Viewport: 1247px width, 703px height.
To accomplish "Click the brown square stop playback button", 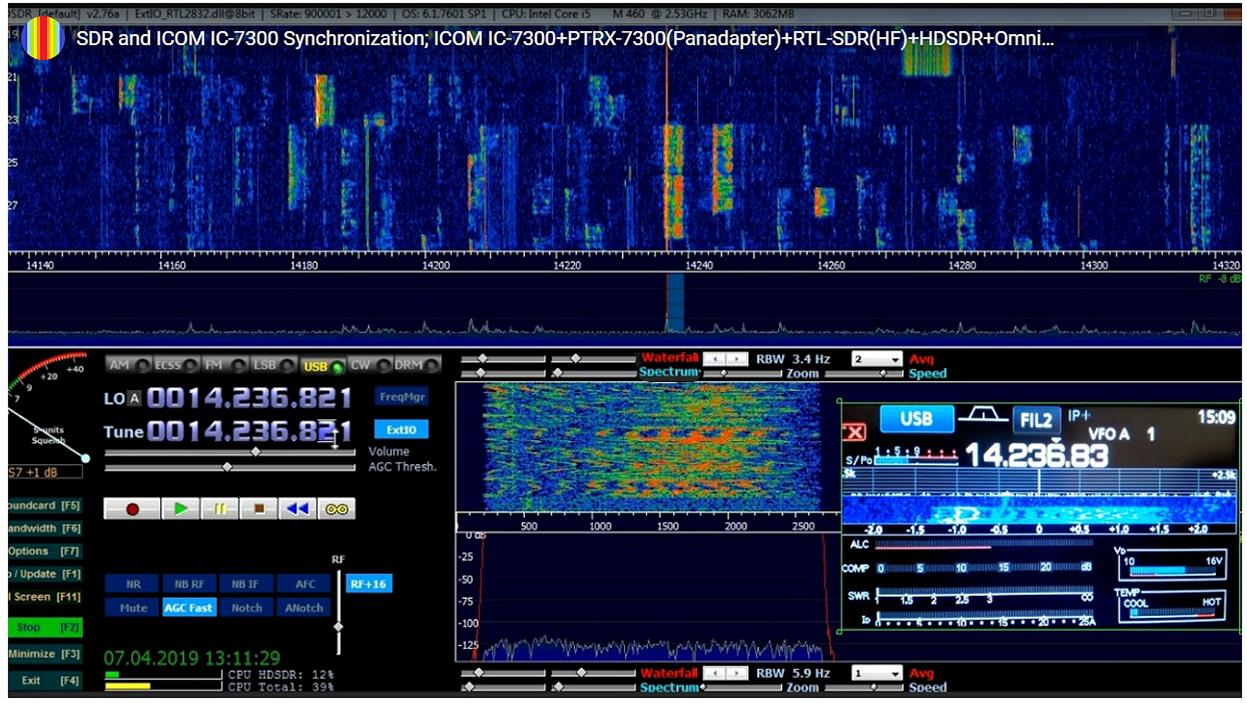I will pos(259,509).
